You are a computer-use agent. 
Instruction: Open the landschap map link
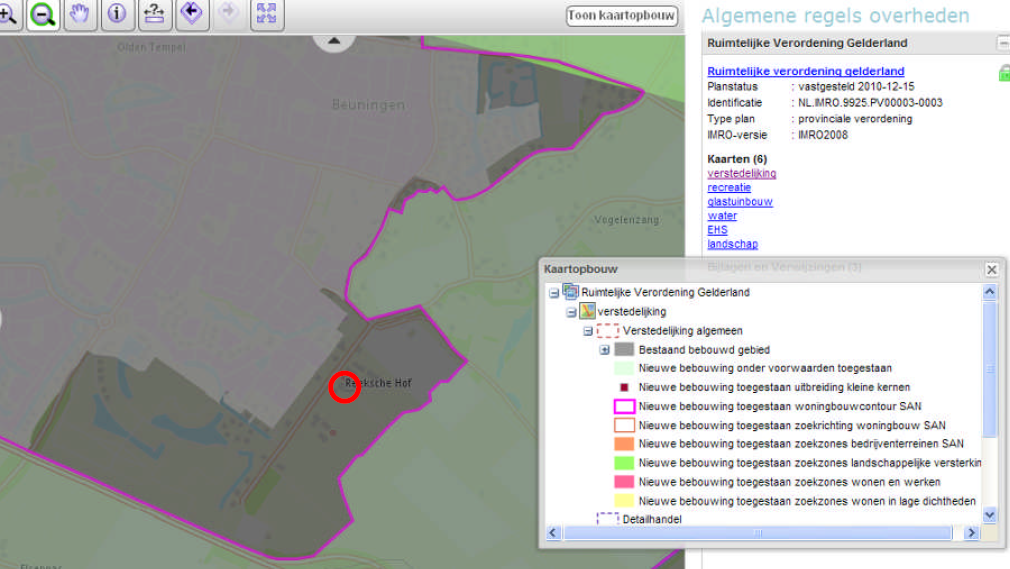[732, 244]
